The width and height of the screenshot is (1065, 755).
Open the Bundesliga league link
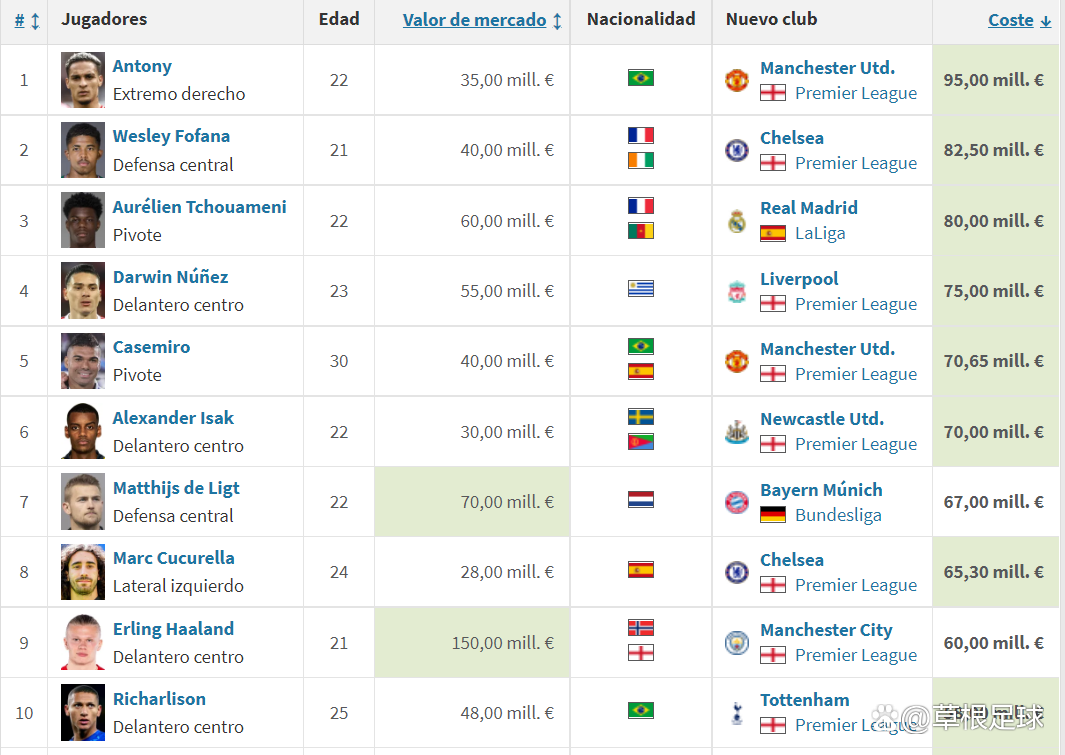click(838, 515)
